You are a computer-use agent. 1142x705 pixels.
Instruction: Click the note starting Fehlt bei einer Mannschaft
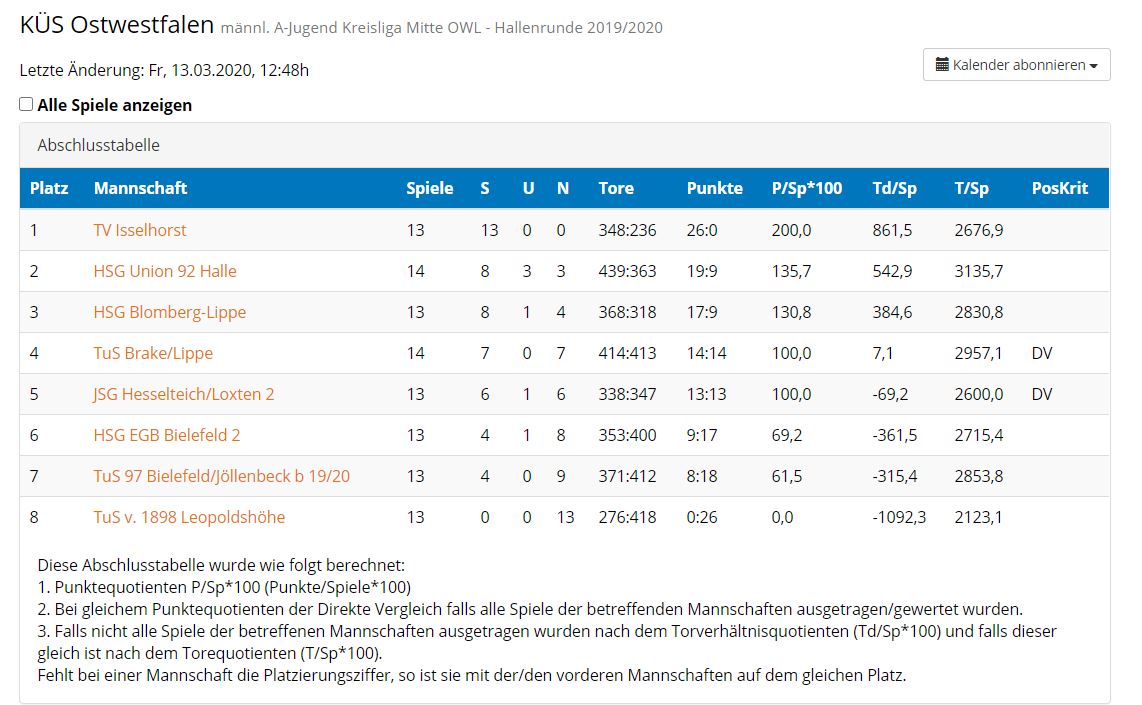tap(472, 675)
